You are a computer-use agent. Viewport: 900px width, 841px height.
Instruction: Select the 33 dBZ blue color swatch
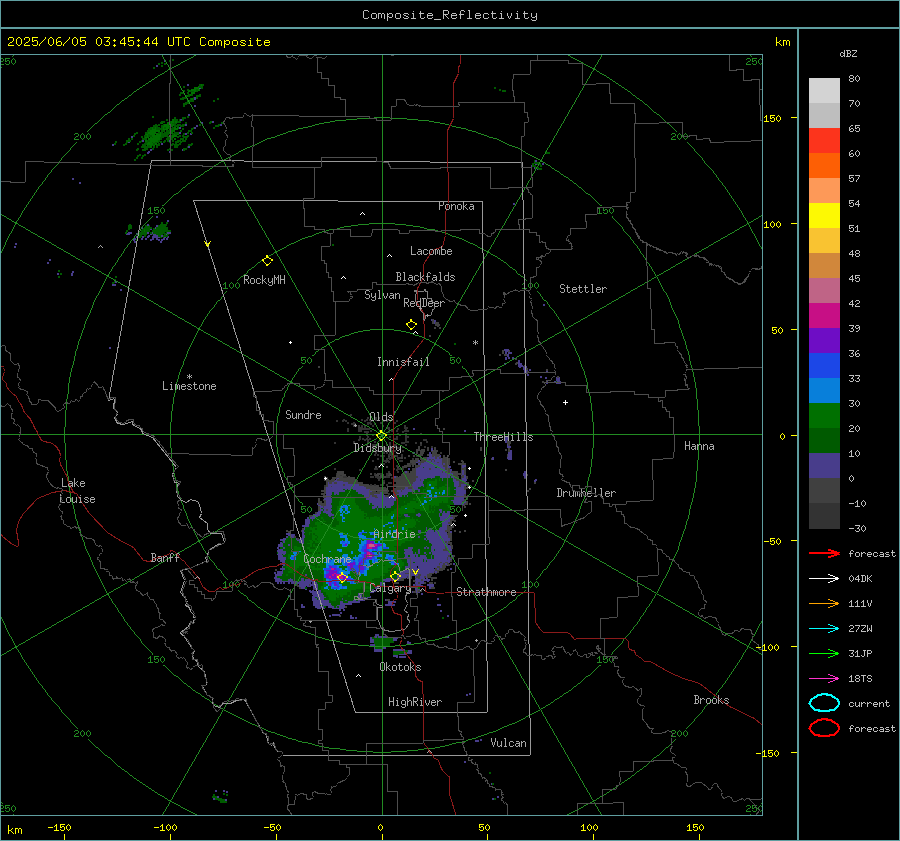[x=824, y=390]
